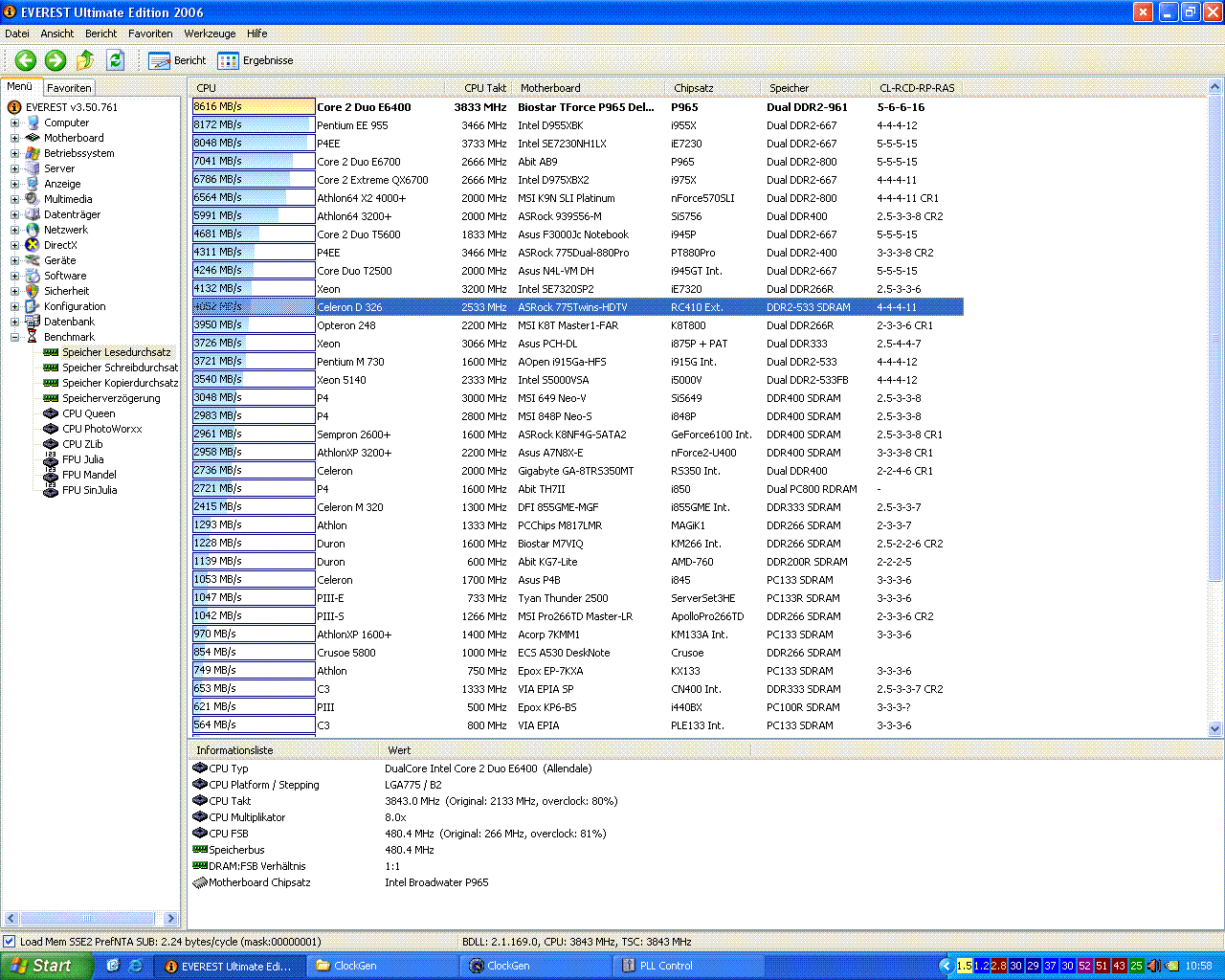Click the results list vertical scrollbar down arrow
Image resolution: width=1225 pixels, height=980 pixels.
click(x=1215, y=728)
